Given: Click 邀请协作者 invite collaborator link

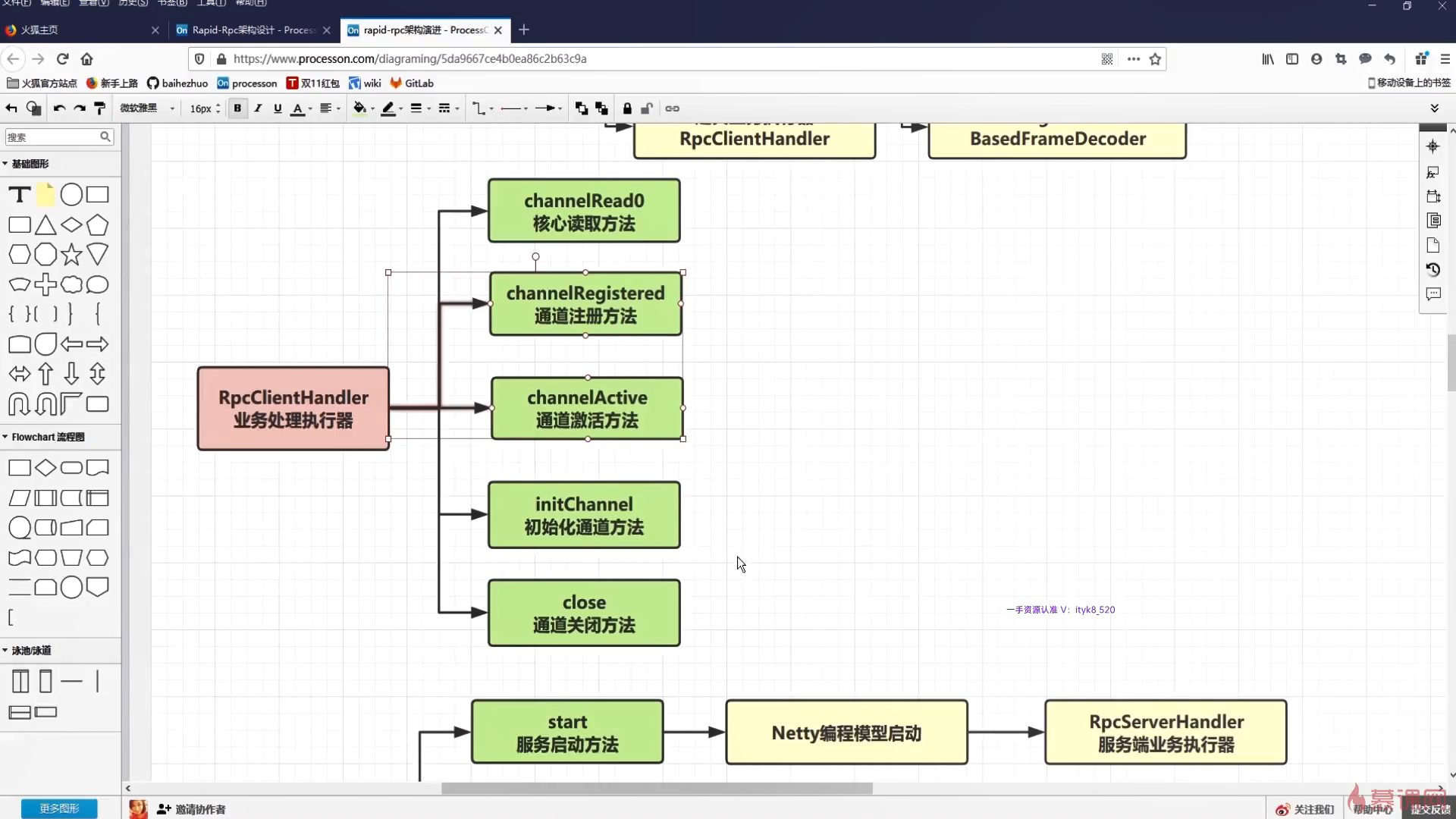Looking at the screenshot, I should (x=192, y=809).
